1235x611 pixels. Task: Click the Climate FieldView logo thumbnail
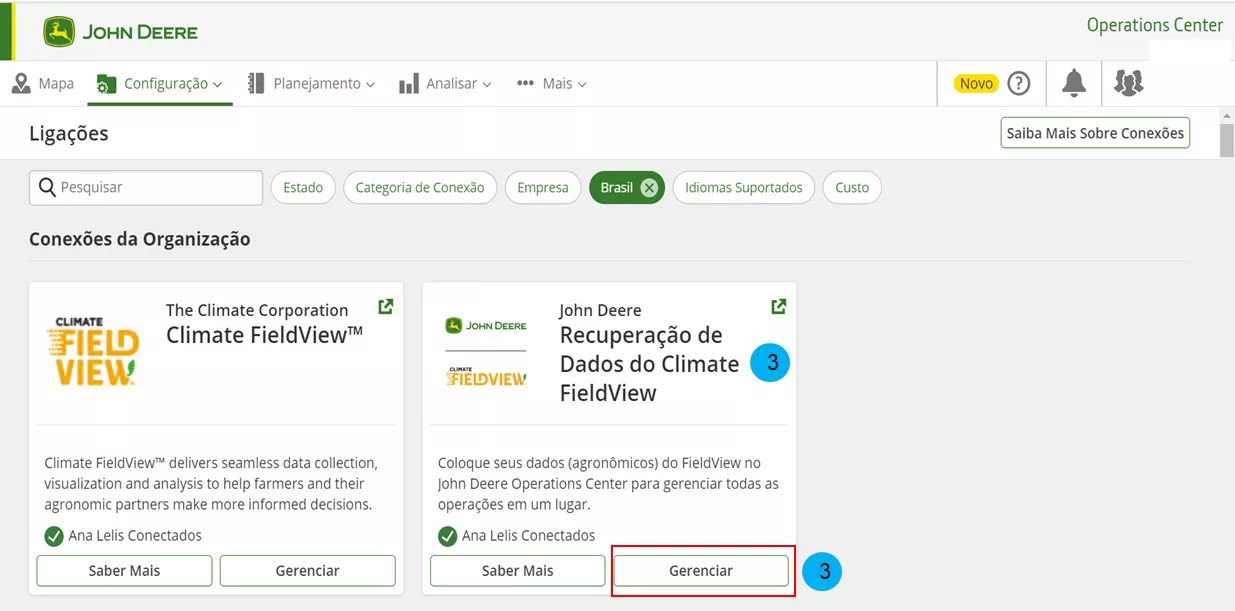[92, 351]
